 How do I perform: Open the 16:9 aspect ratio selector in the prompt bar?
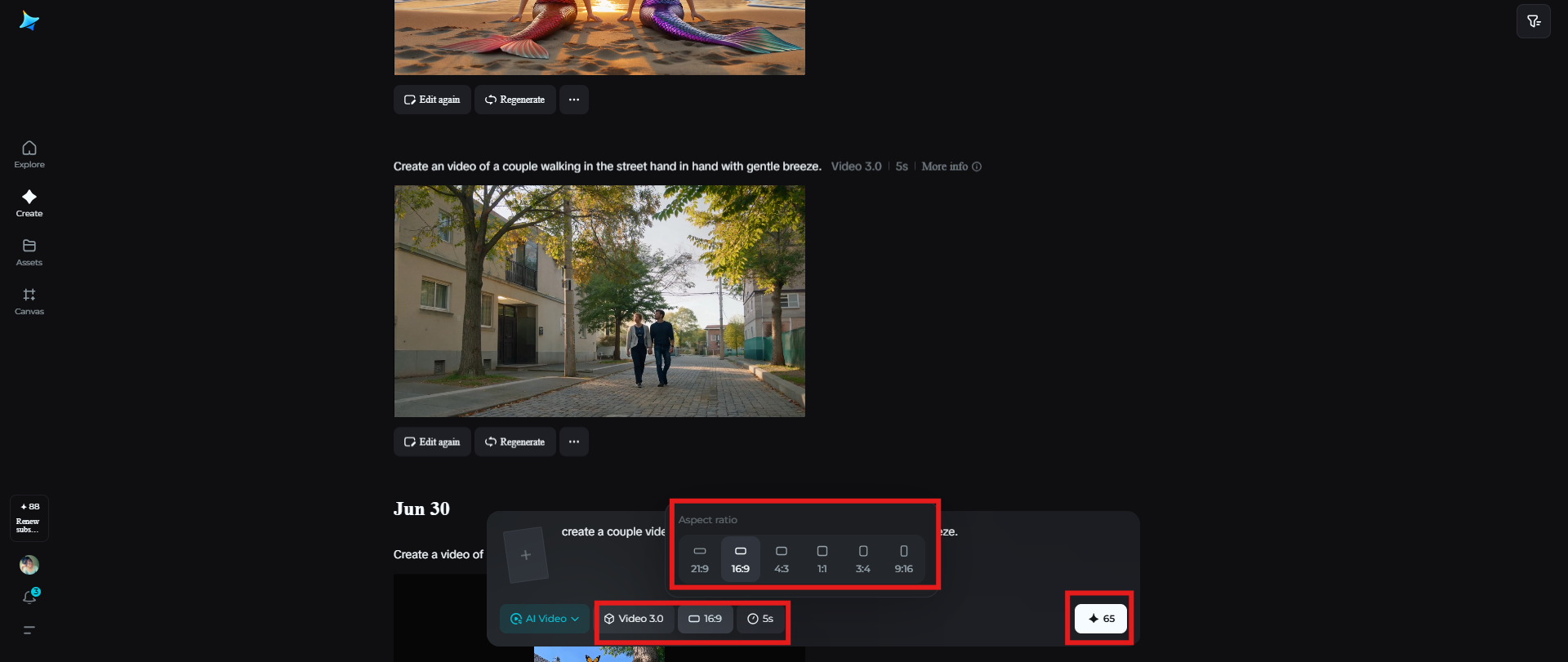706,619
